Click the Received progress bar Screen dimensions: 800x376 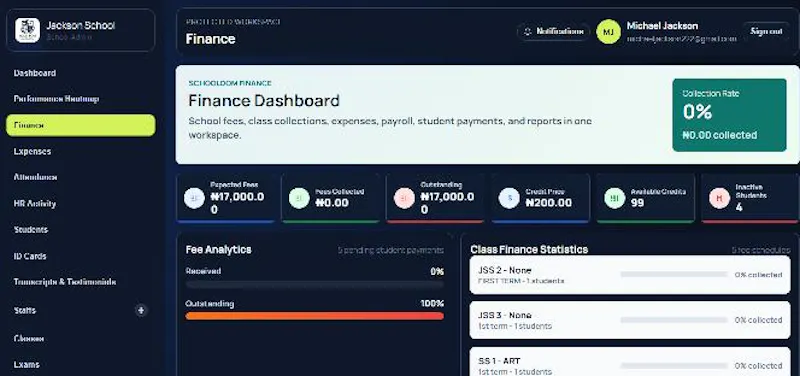pos(315,285)
